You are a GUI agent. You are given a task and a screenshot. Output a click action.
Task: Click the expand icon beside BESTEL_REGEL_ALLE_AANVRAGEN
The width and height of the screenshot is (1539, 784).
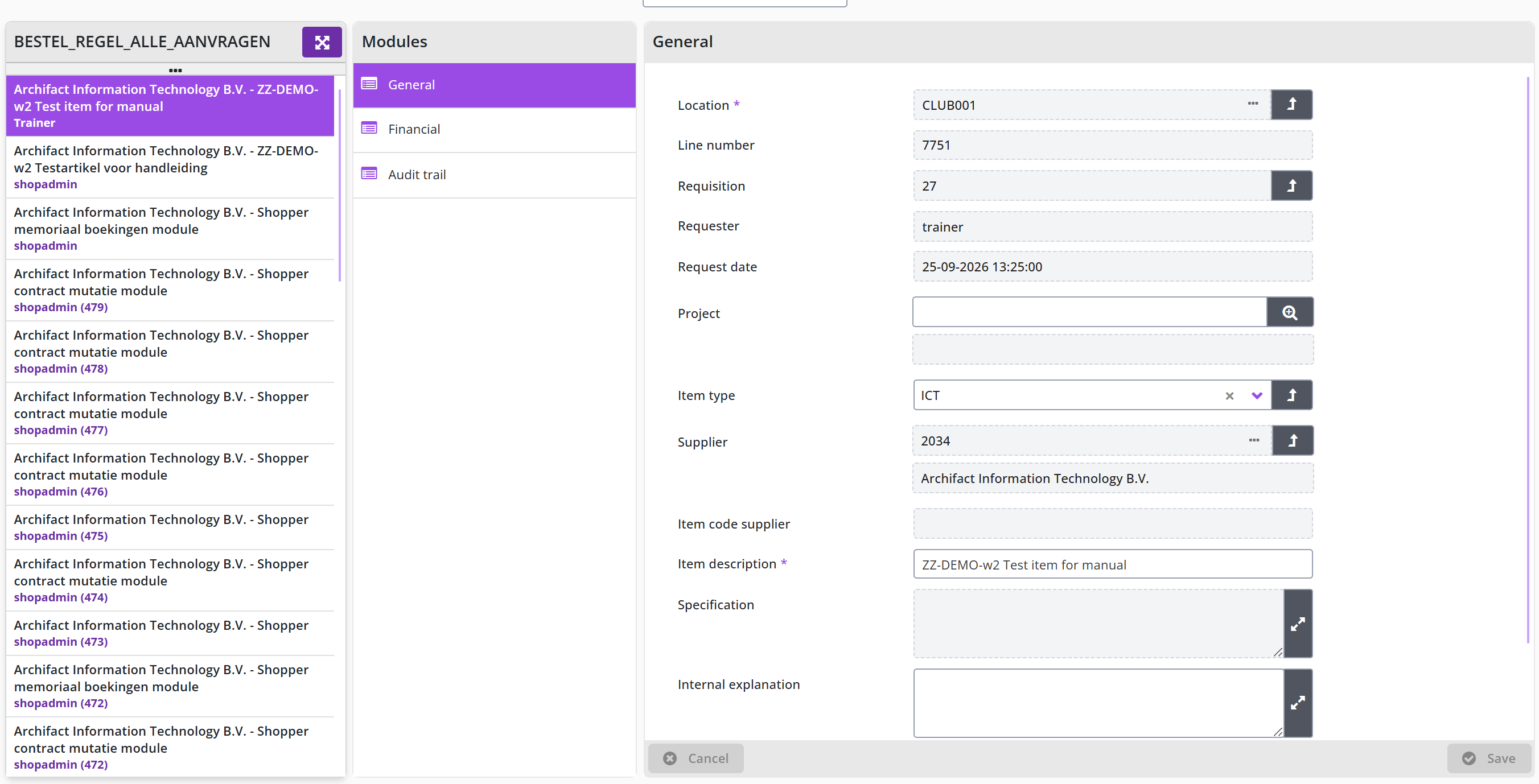point(322,42)
